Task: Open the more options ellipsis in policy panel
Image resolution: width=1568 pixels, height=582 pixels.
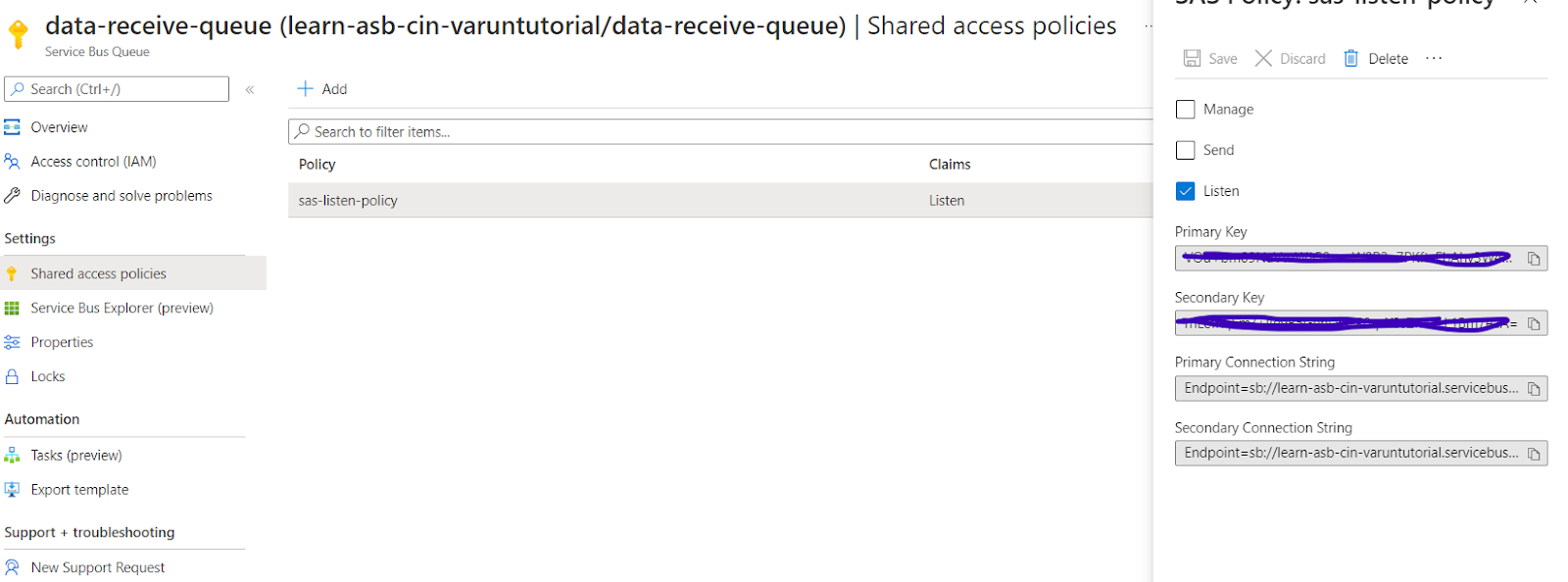Action: click(x=1434, y=58)
